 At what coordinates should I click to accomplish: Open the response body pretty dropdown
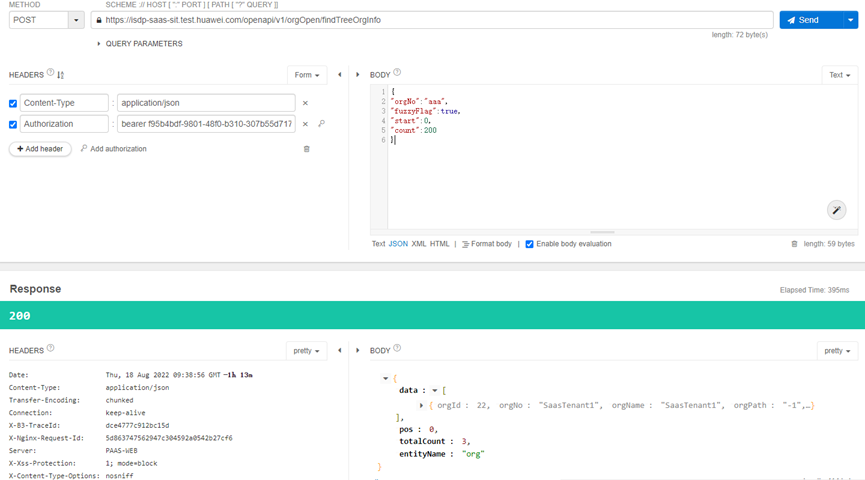837,351
